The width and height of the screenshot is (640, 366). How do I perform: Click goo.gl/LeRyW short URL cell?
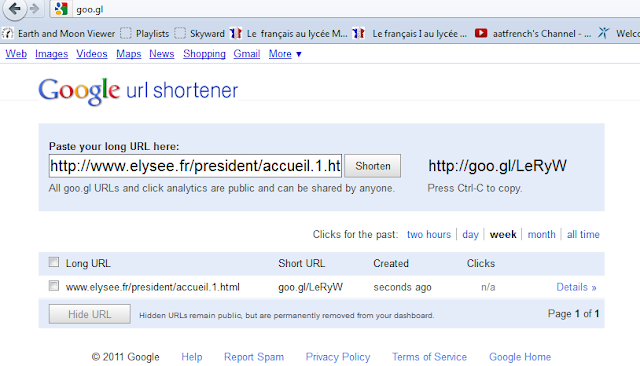click(x=311, y=287)
